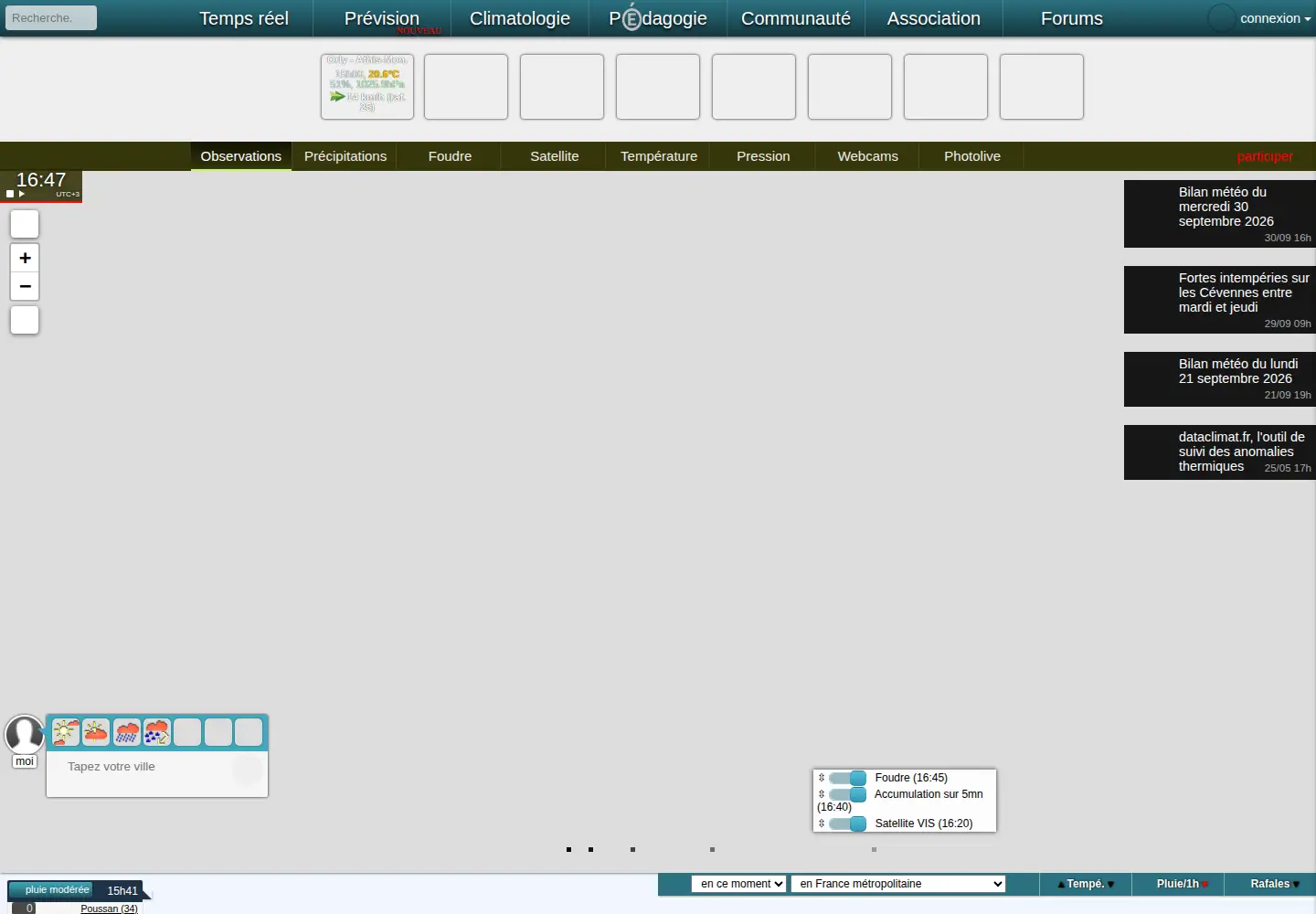This screenshot has height=914, width=1316.
Task: Click the drag handle beside Satellite VIS layer
Action: [822, 824]
